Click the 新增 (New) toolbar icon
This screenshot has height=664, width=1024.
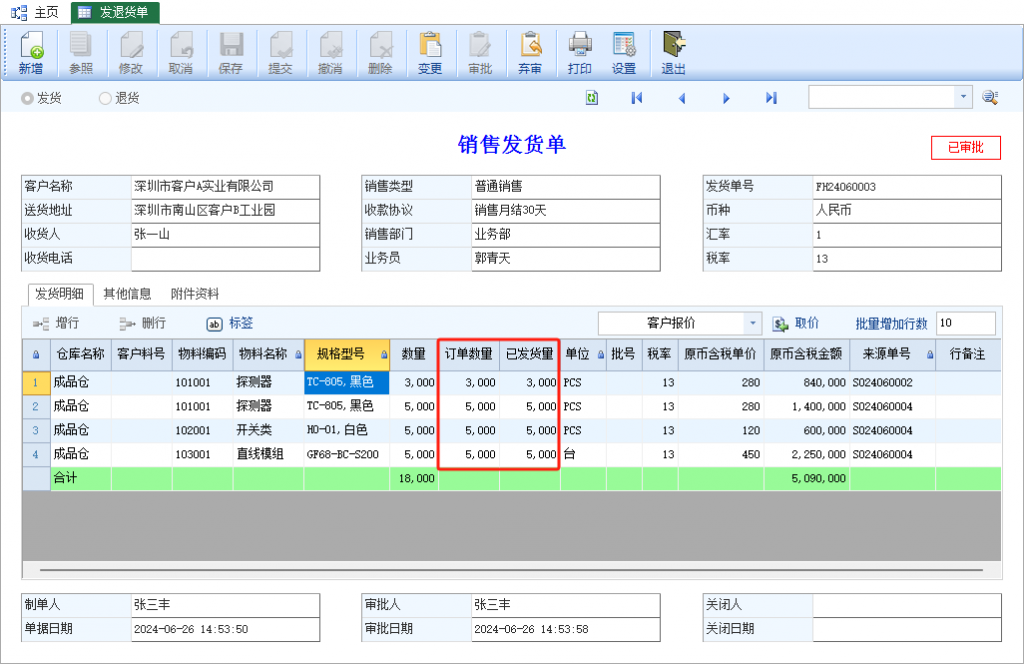pyautogui.click(x=30, y=52)
